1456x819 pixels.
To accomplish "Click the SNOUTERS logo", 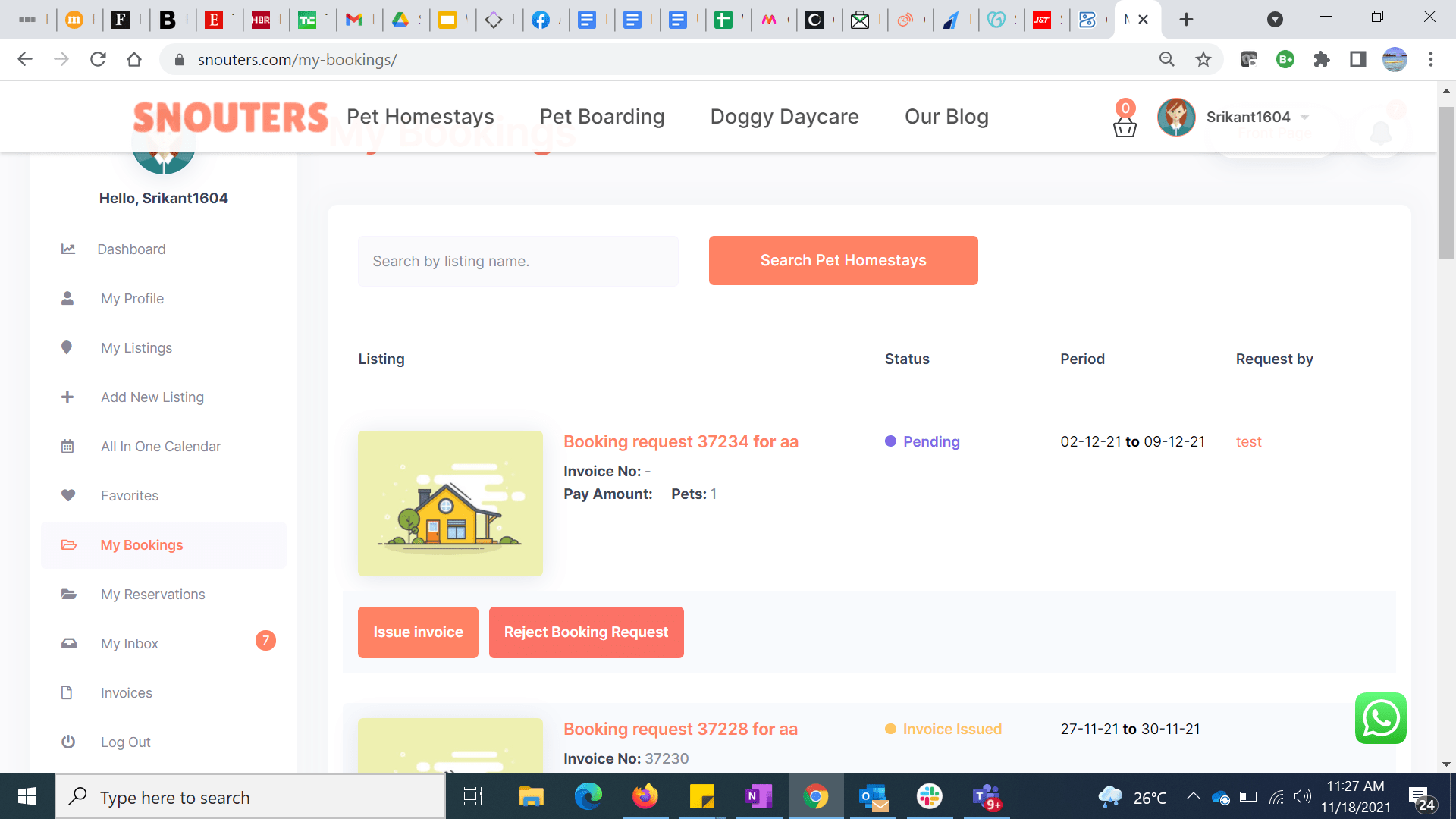I will [x=231, y=117].
